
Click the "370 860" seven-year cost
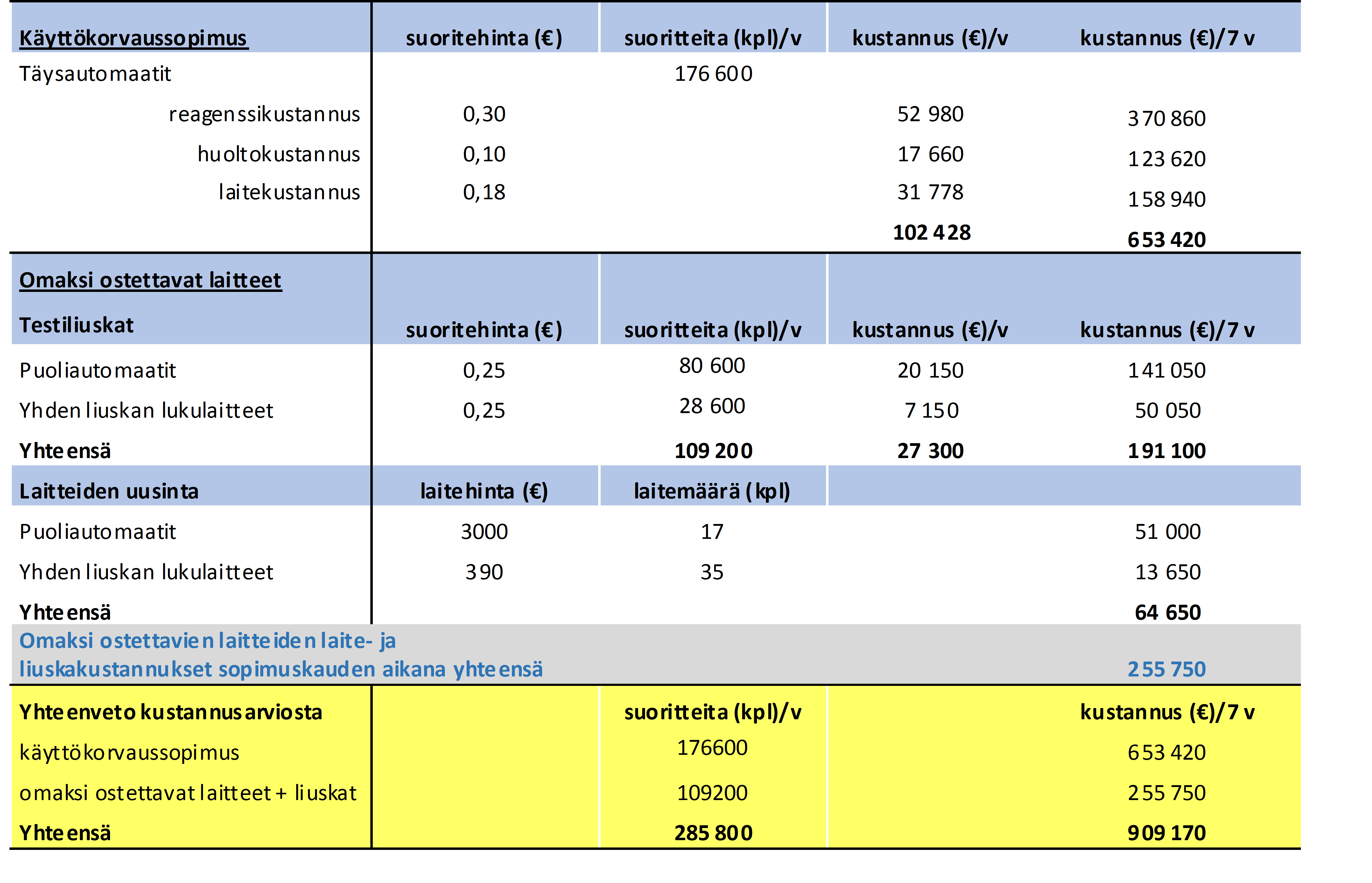pyautogui.click(x=1166, y=119)
